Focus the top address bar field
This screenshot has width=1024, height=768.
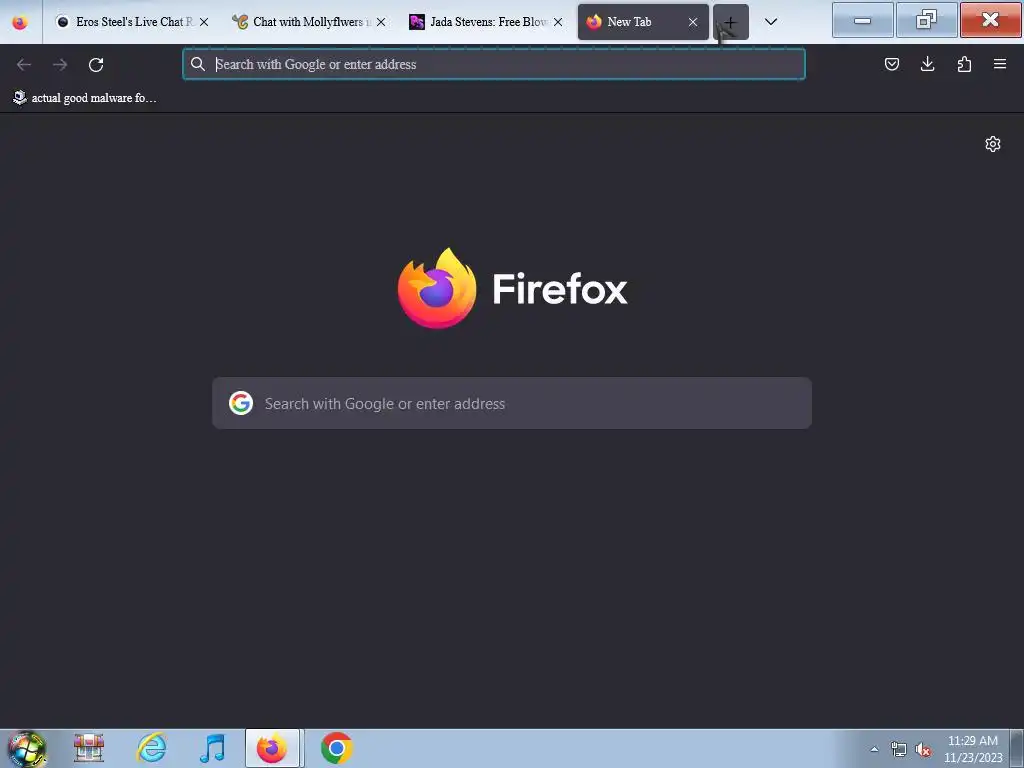(494, 64)
